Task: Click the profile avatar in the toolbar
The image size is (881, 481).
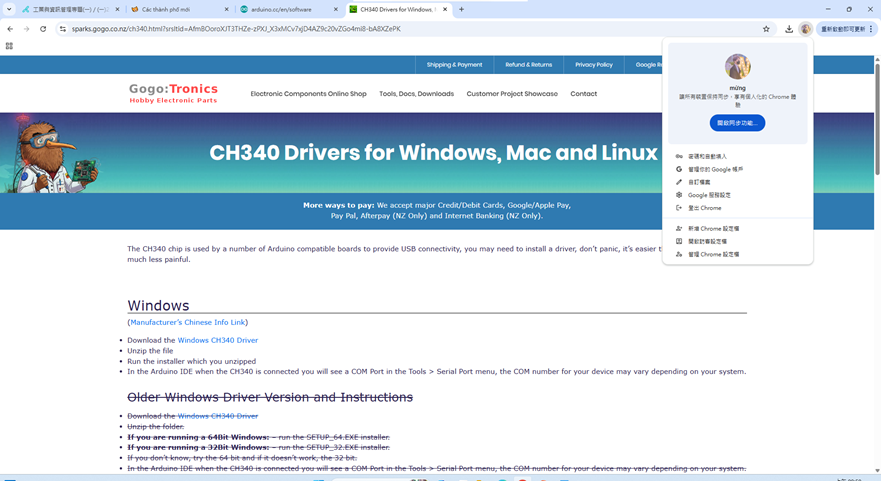Action: (x=805, y=29)
